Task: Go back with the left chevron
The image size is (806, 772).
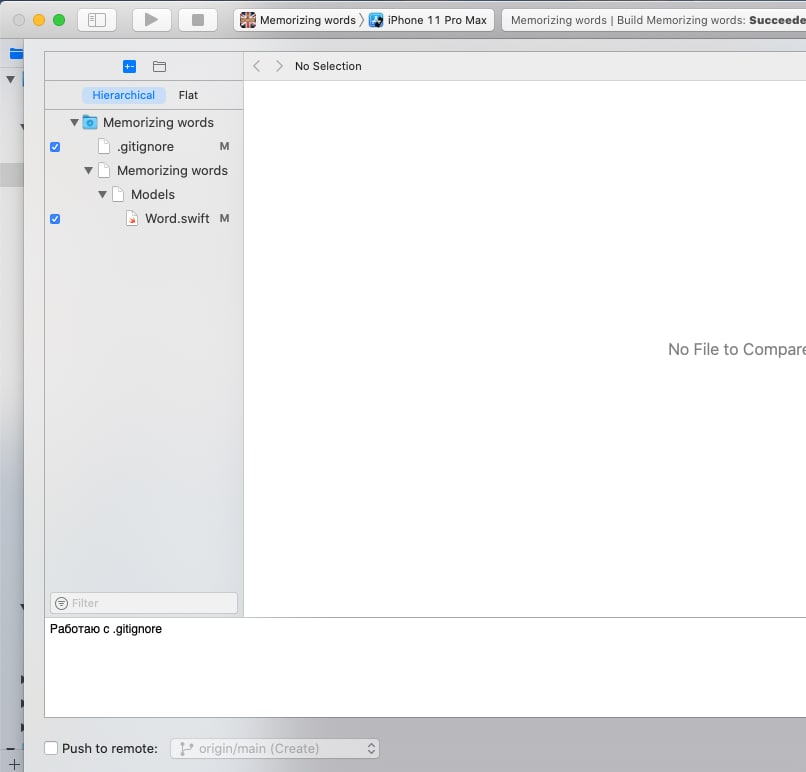Action: point(257,66)
